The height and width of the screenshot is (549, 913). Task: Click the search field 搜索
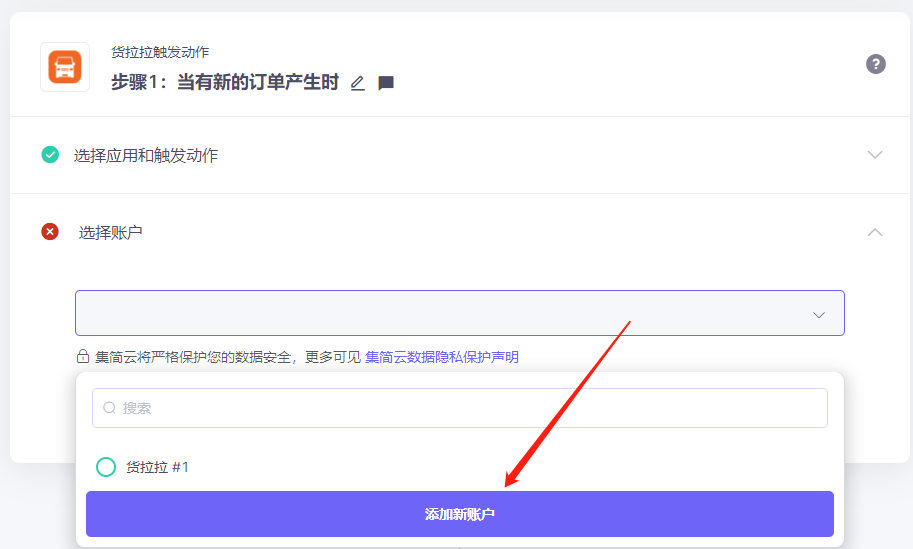[x=459, y=408]
